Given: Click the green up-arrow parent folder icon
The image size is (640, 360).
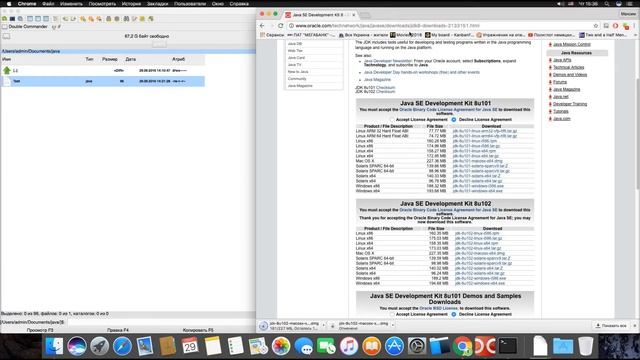Looking at the screenshot, I should pyautogui.click(x=7, y=70).
